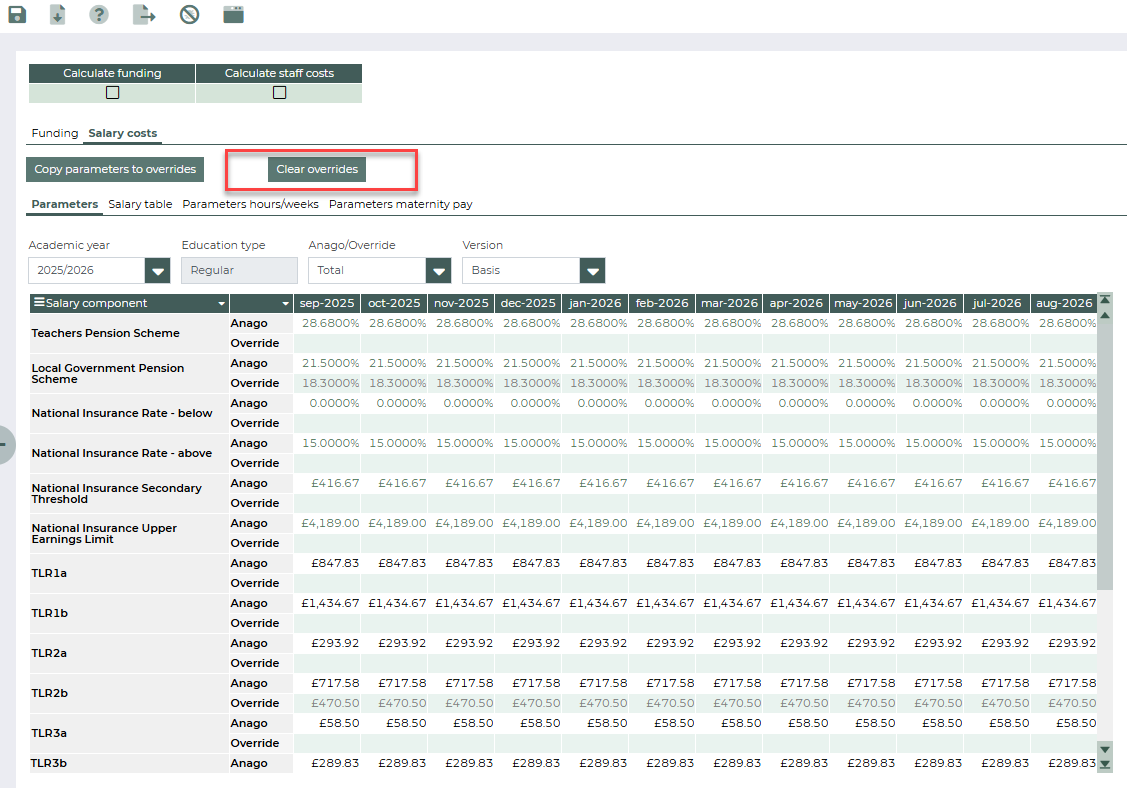Open the Salary component hamburger menu
Image resolution: width=1127 pixels, height=788 pixels.
pyautogui.click(x=39, y=303)
